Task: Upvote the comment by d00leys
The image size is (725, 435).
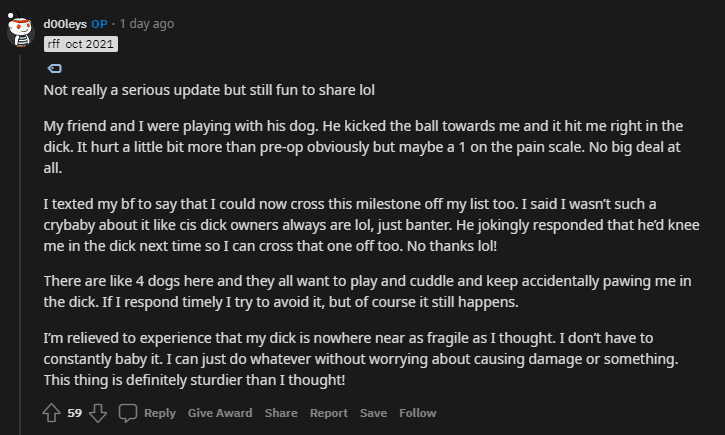Action: (51, 413)
